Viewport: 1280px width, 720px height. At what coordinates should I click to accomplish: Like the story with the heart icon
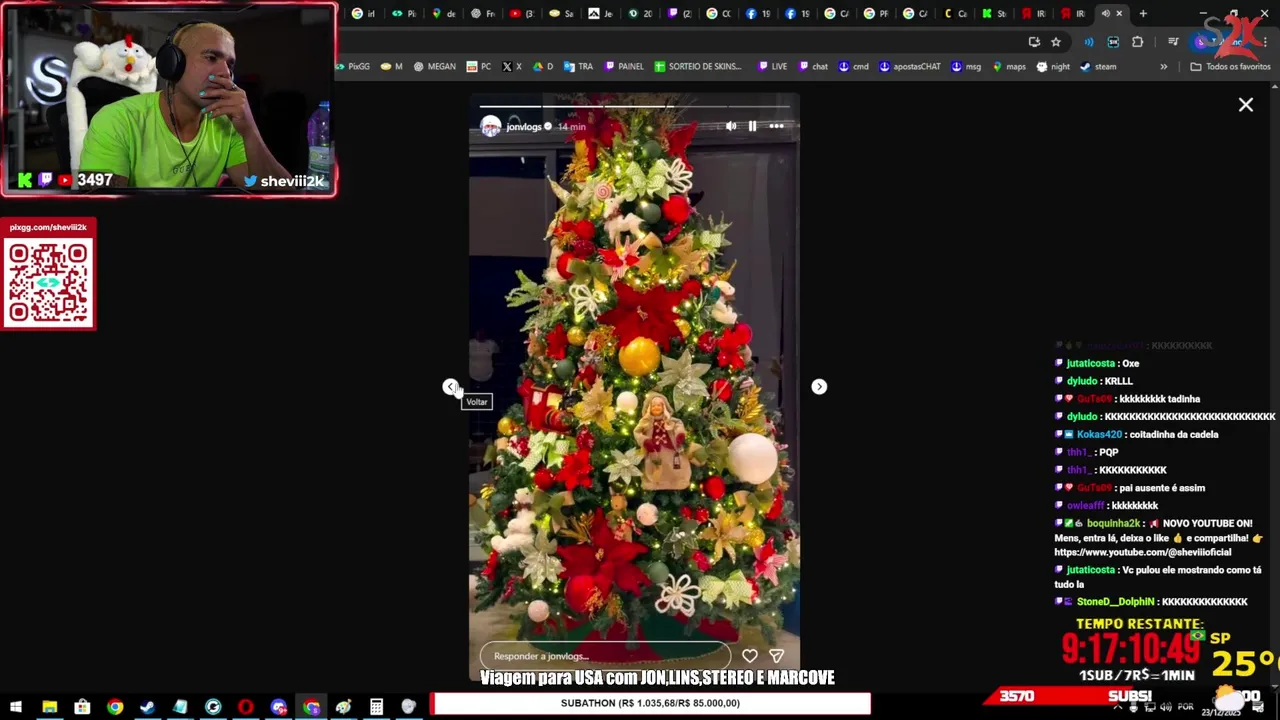coord(750,656)
